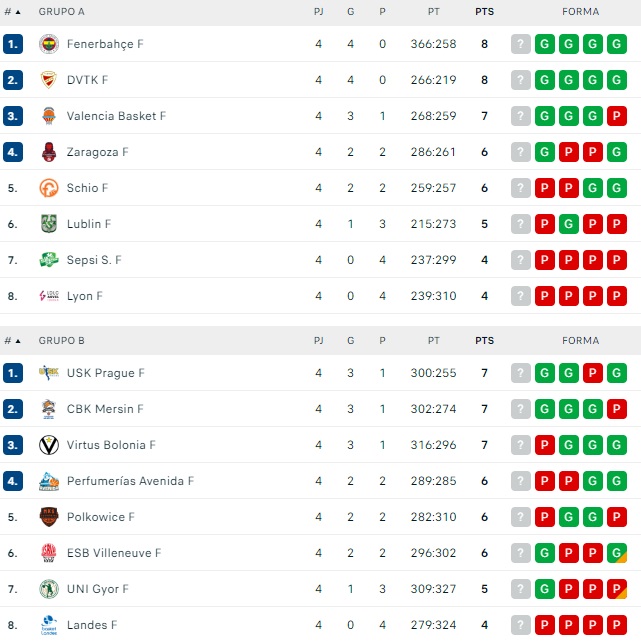Click the Valencia Basket F logo
This screenshot has width=641, height=642.
48,116
